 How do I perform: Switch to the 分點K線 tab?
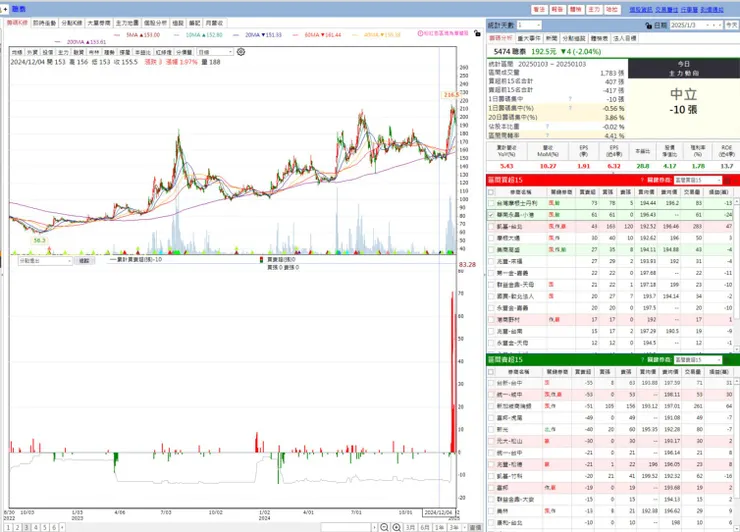click(x=72, y=23)
